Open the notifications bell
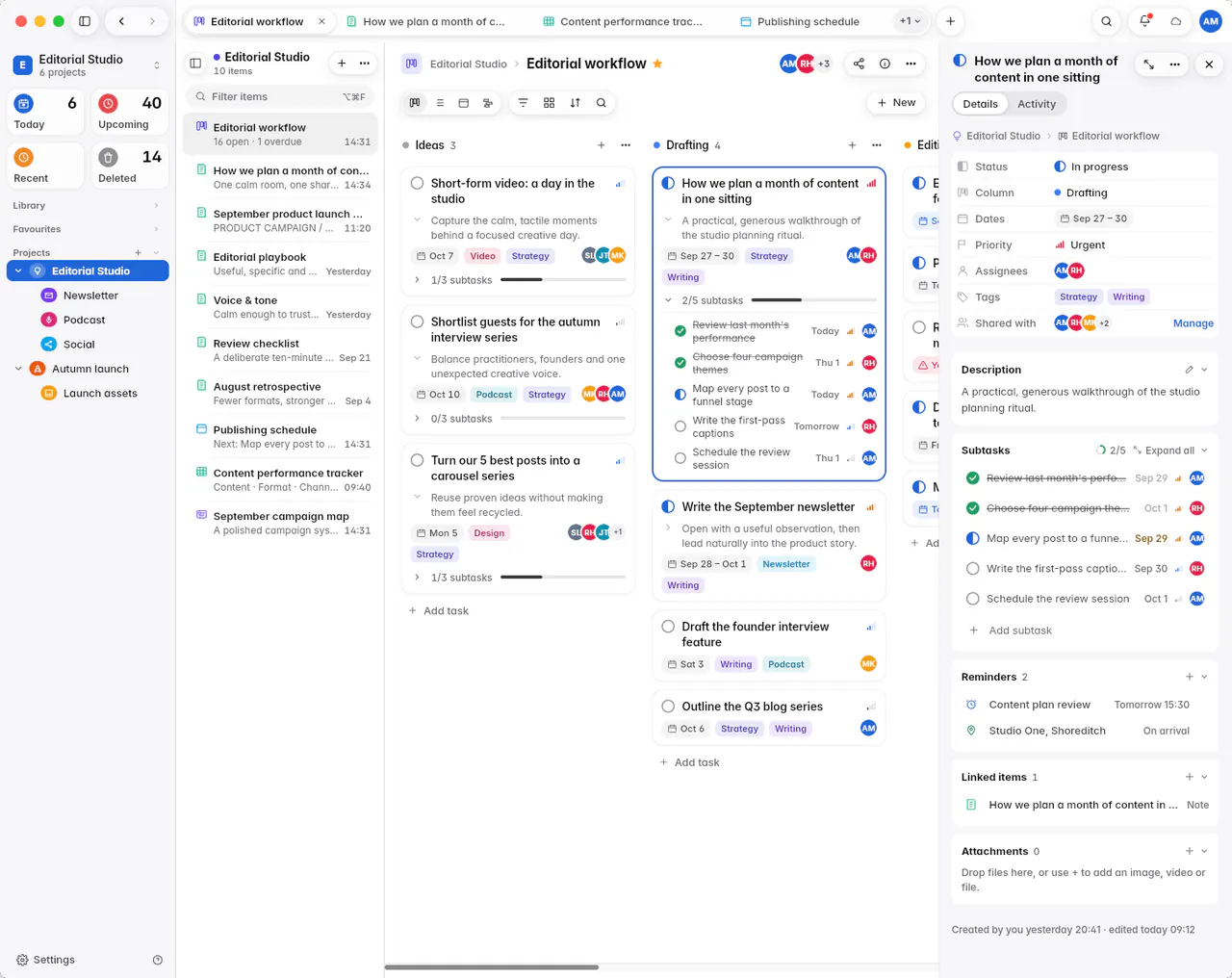This screenshot has height=978, width=1232. 1144,21
